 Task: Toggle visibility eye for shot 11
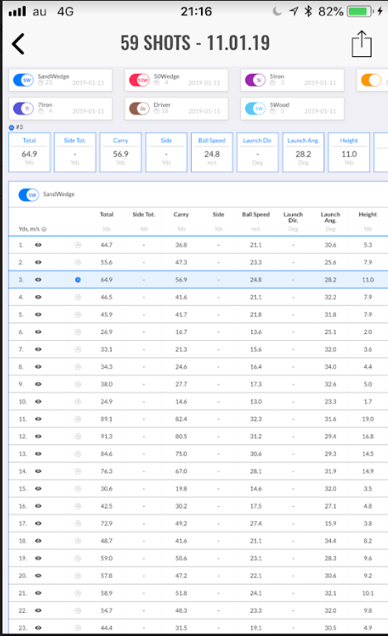coord(38,419)
